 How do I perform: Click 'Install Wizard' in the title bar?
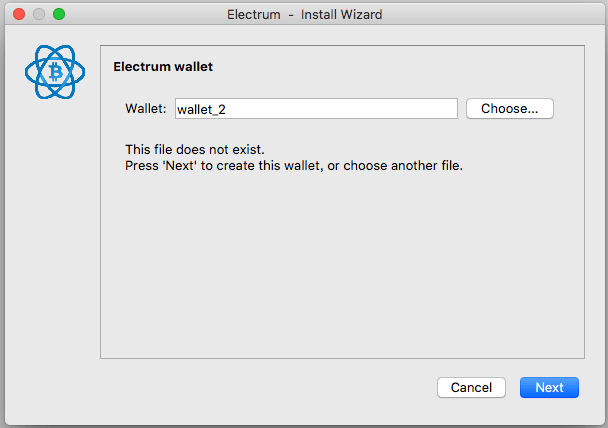(x=341, y=15)
